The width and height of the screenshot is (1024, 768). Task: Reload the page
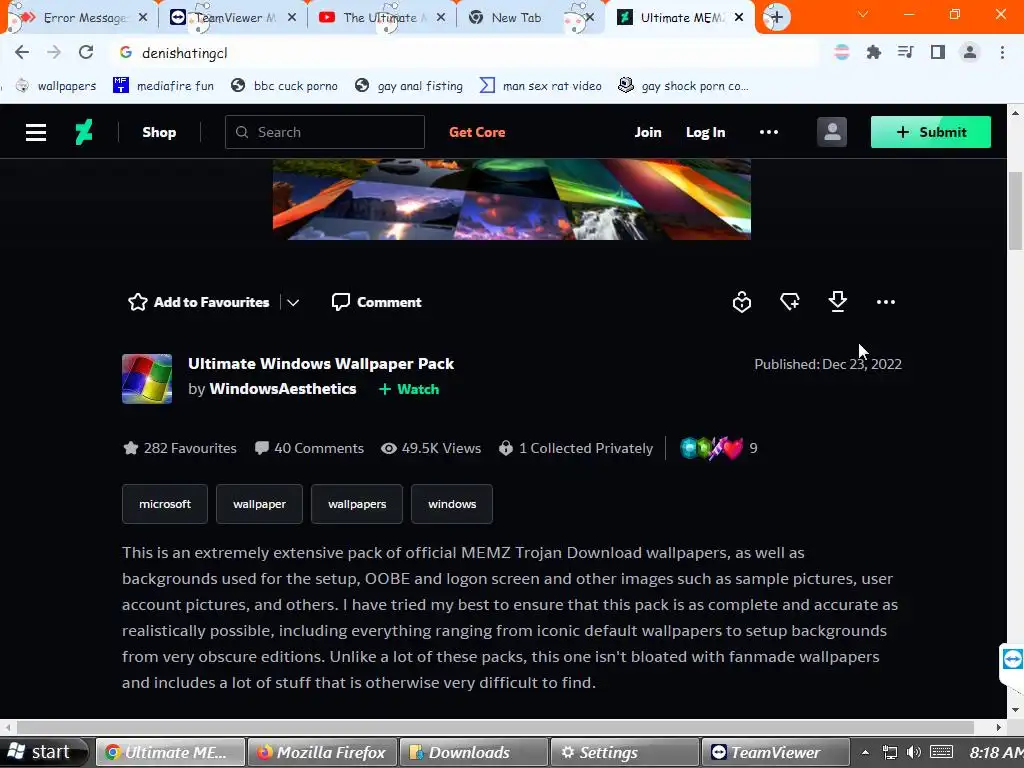coord(86,52)
